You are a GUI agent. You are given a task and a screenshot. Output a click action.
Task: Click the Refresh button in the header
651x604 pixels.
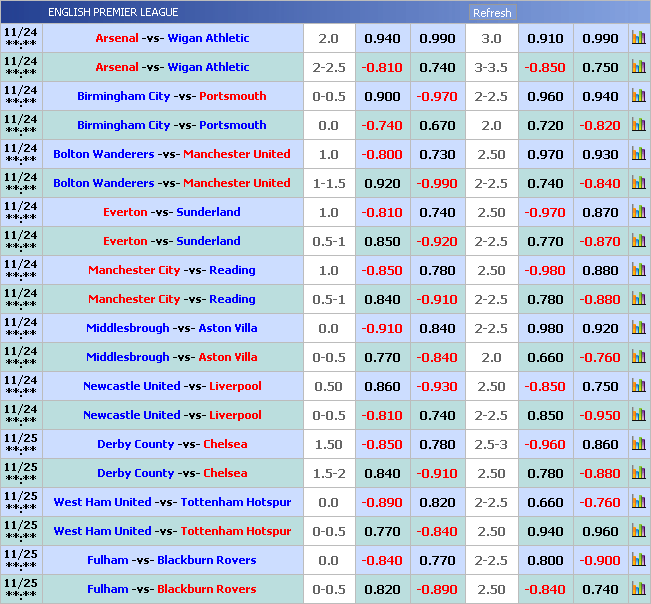click(x=491, y=13)
